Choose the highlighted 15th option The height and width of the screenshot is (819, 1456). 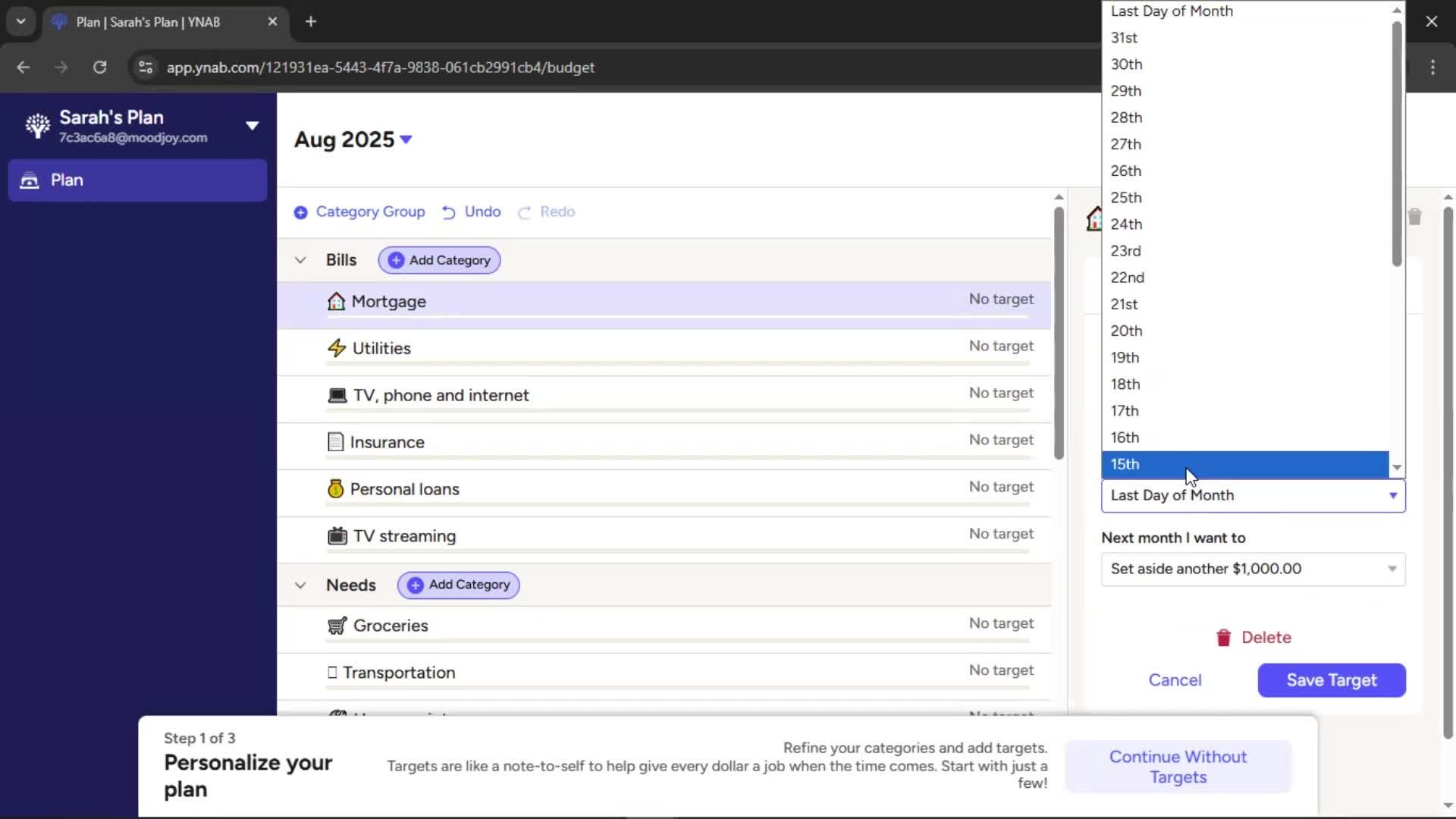(1245, 464)
